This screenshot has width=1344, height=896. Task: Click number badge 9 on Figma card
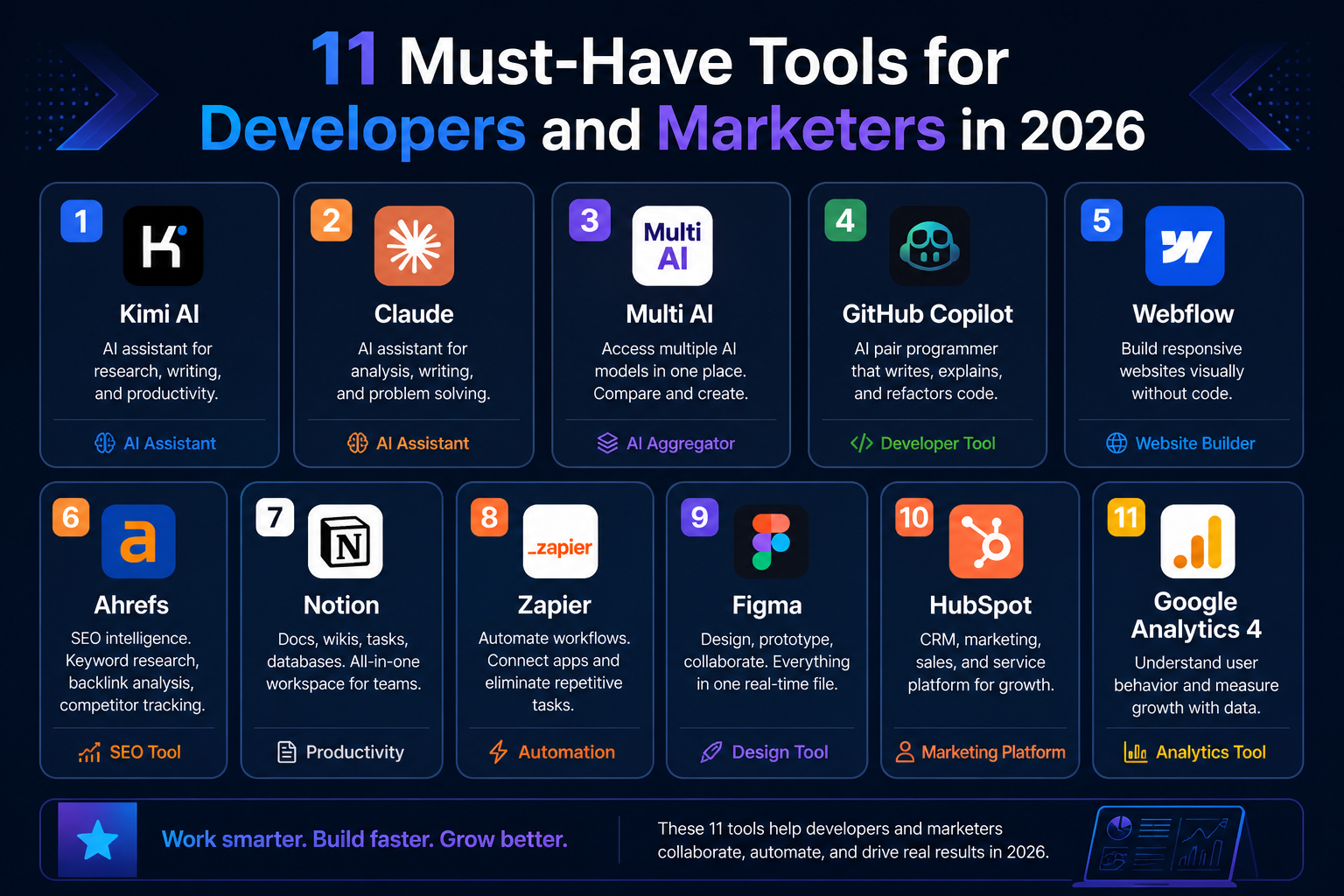700,517
